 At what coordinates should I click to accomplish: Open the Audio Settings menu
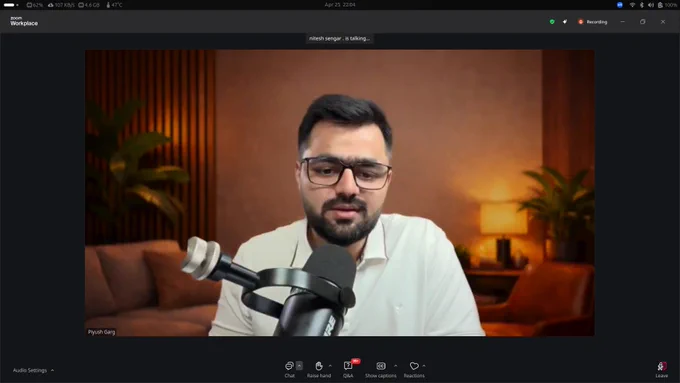point(33,370)
